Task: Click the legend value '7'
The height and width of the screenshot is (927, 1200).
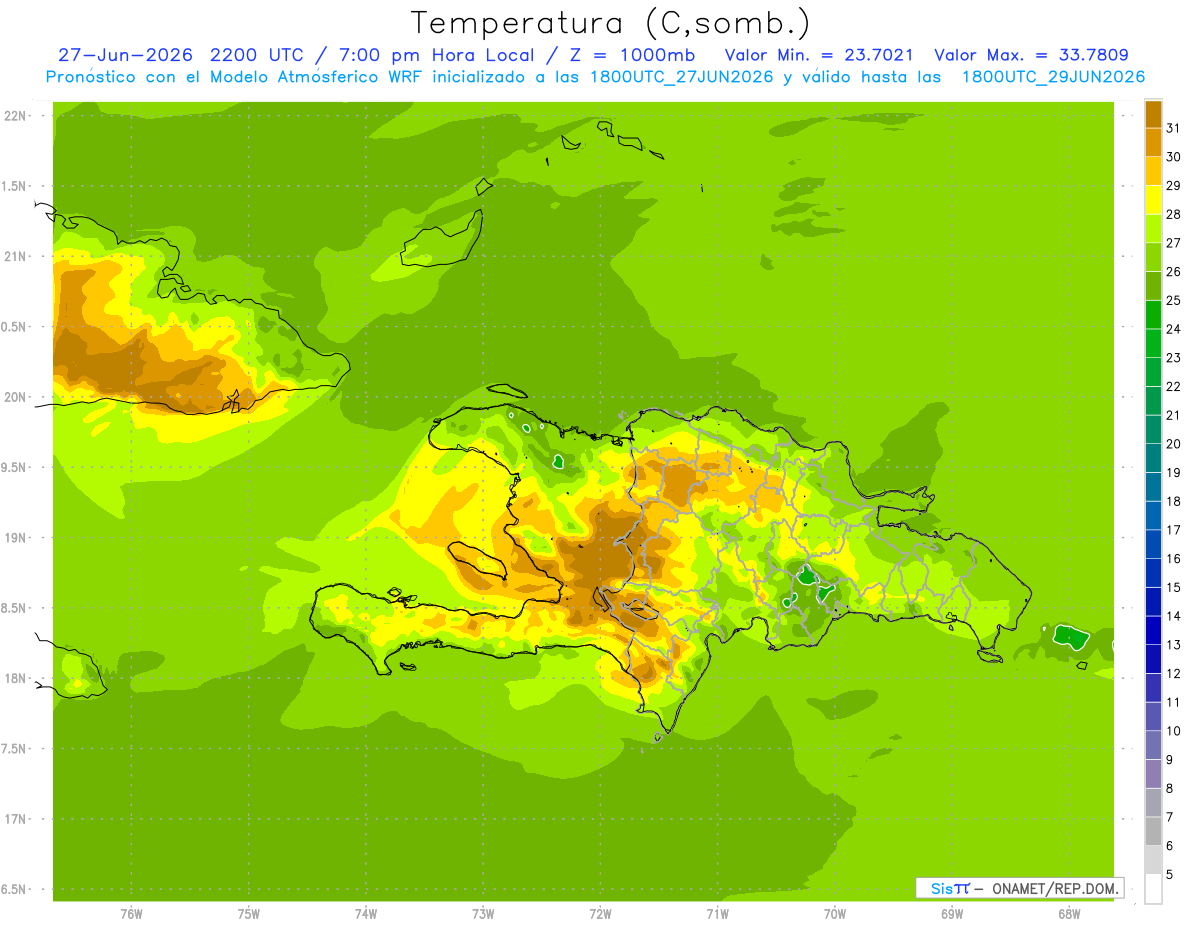Action: [1170, 817]
